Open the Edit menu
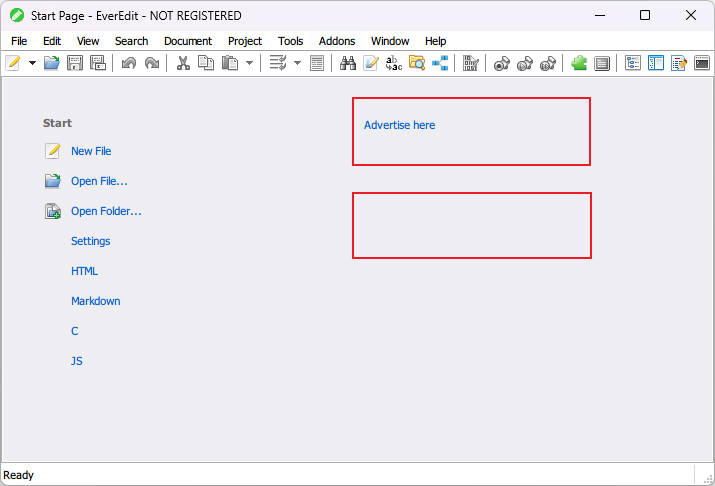The height and width of the screenshot is (486, 715). point(52,41)
